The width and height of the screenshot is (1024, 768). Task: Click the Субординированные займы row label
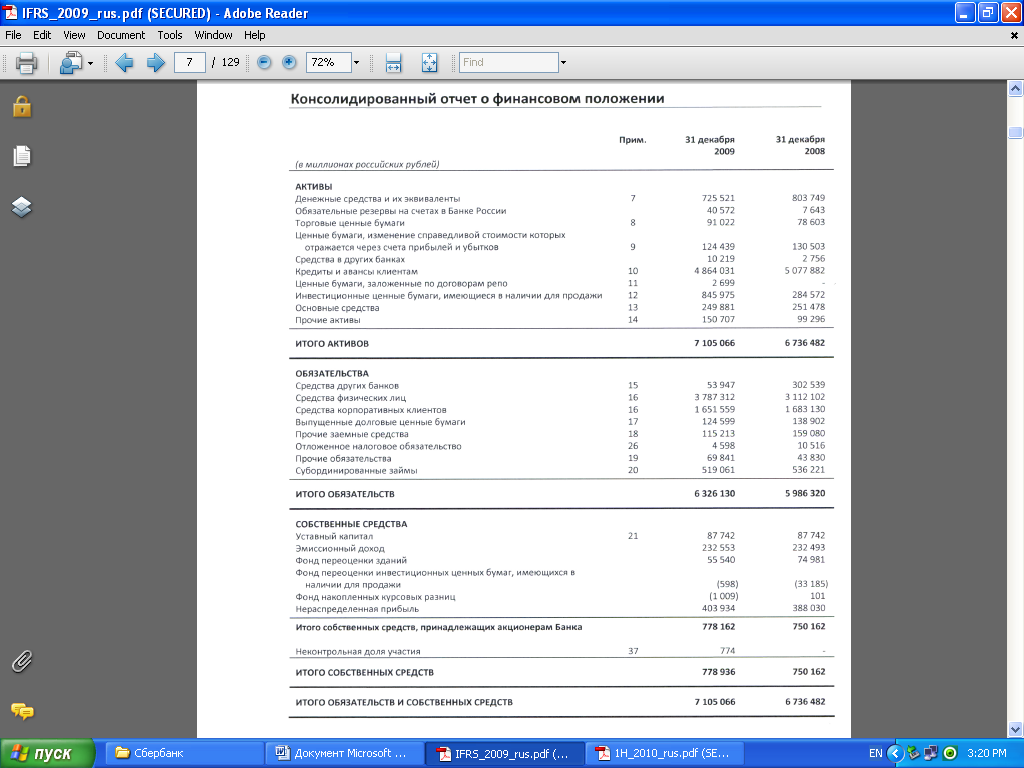356,471
